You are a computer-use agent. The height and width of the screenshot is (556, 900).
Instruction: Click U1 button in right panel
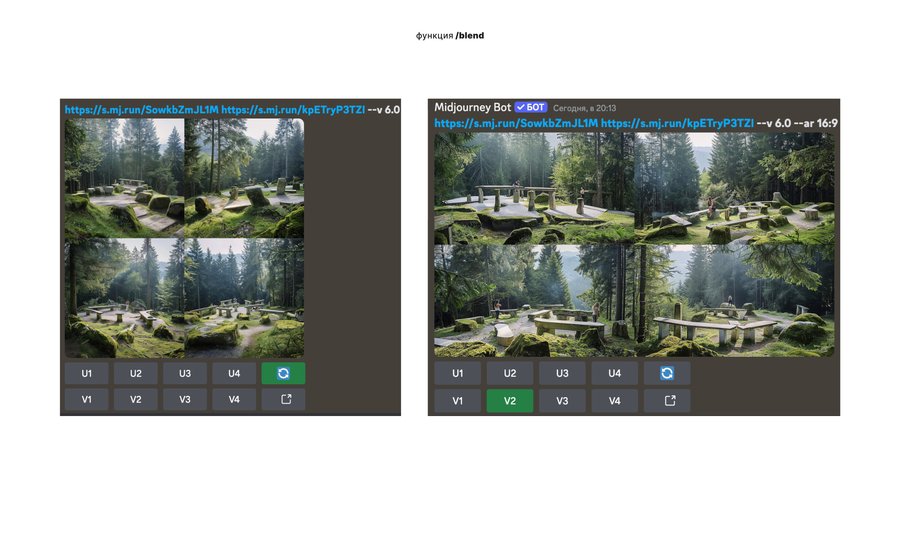coord(457,374)
